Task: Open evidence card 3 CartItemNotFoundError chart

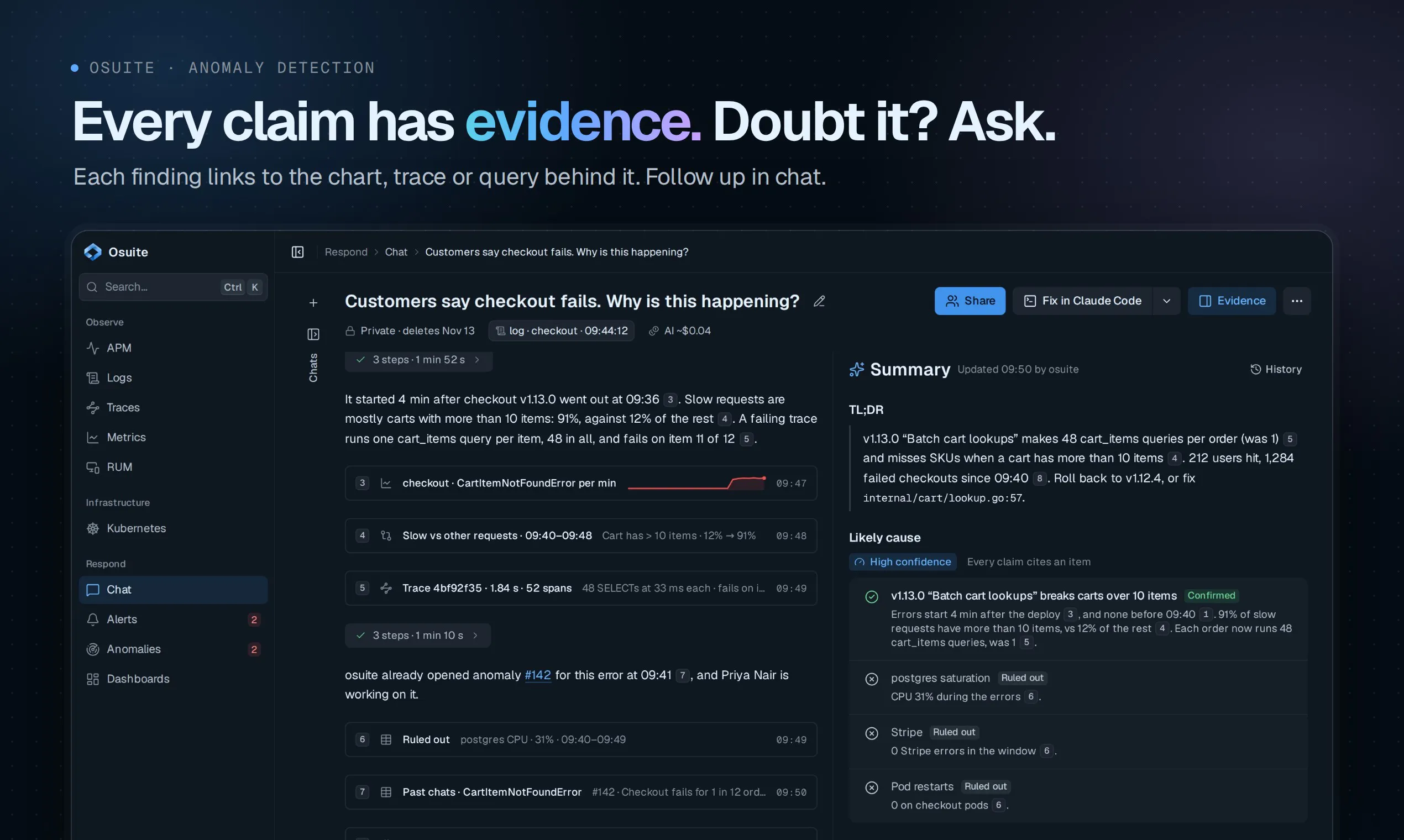Action: (581, 483)
